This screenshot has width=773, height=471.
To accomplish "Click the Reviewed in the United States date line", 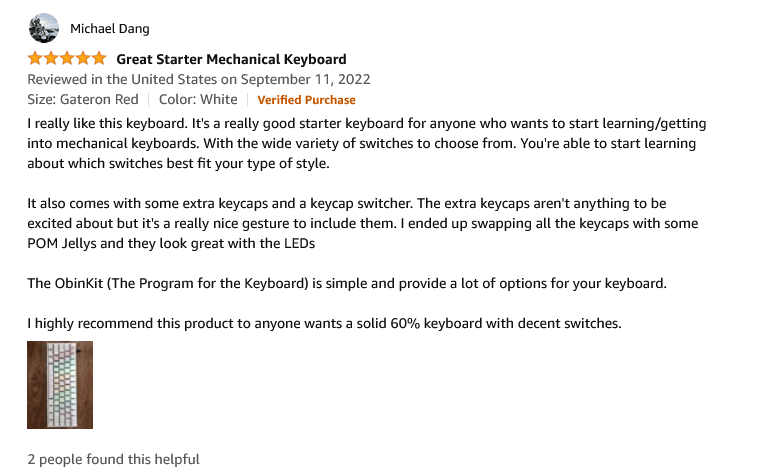I will 199,79.
